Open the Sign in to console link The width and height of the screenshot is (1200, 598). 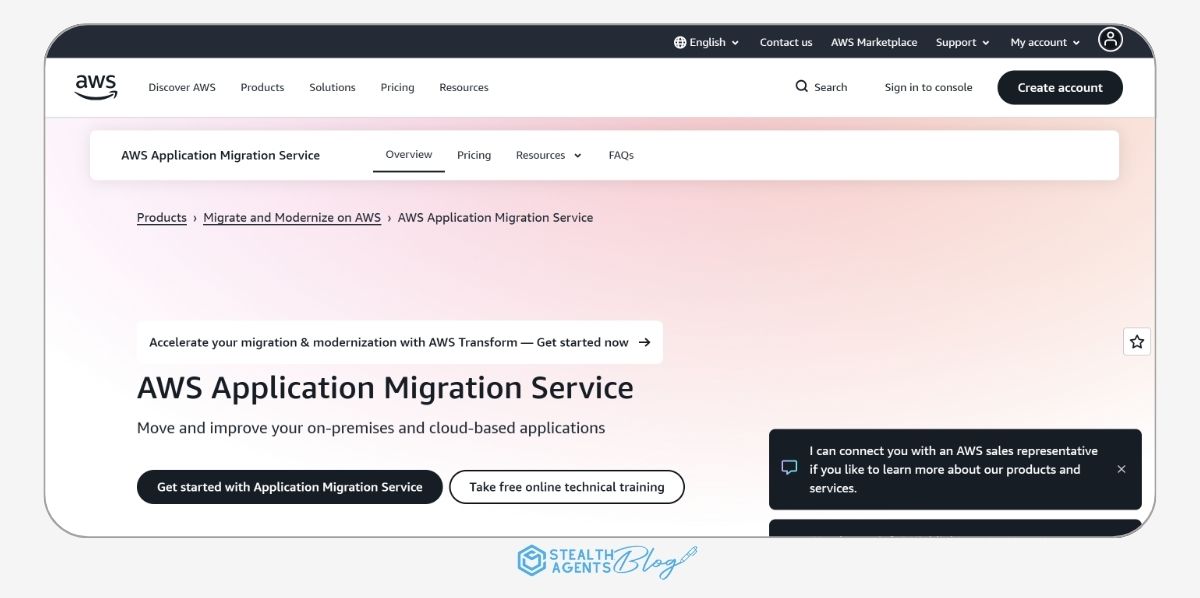coord(928,87)
